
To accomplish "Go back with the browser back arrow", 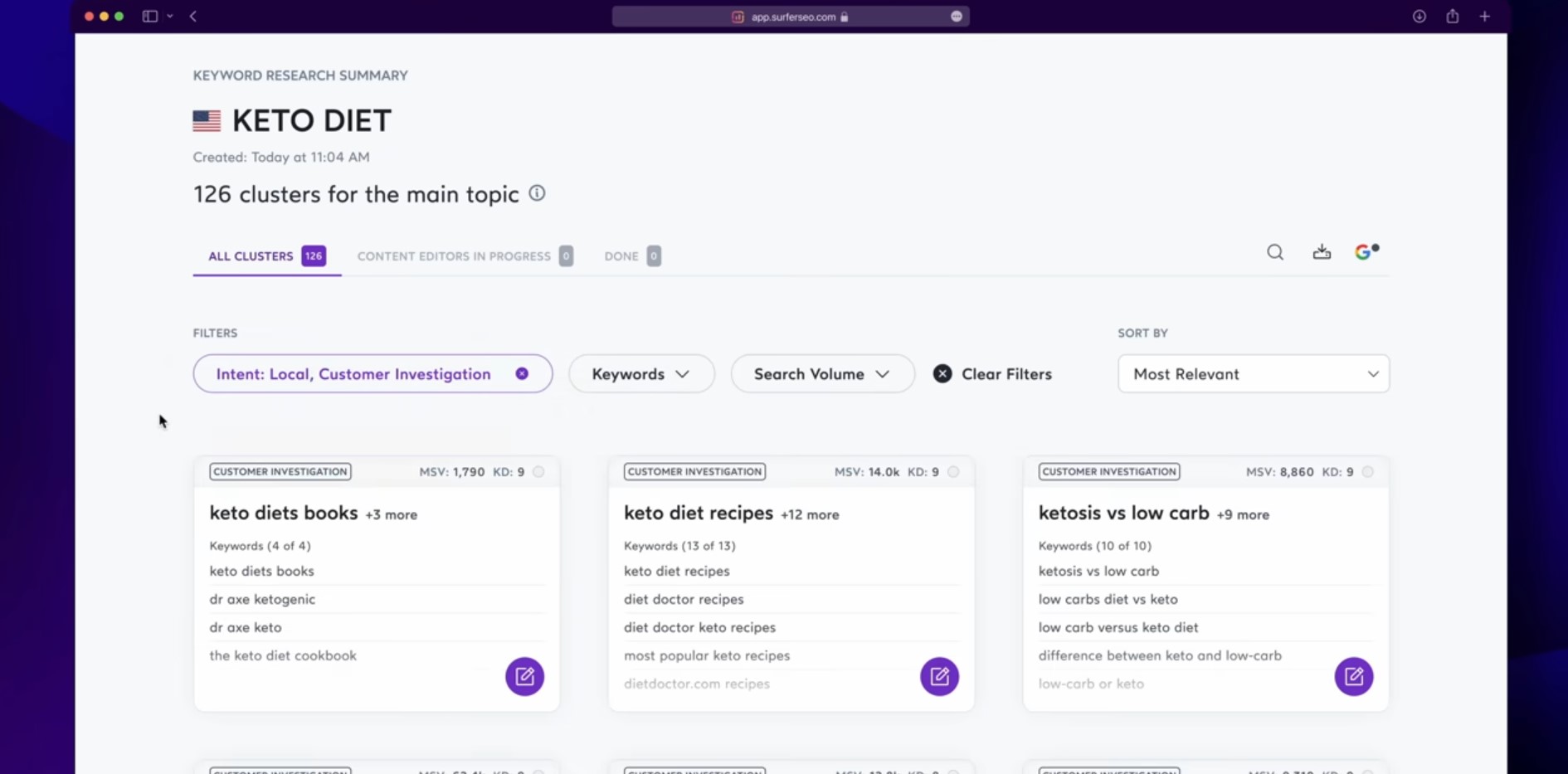I will (x=193, y=16).
